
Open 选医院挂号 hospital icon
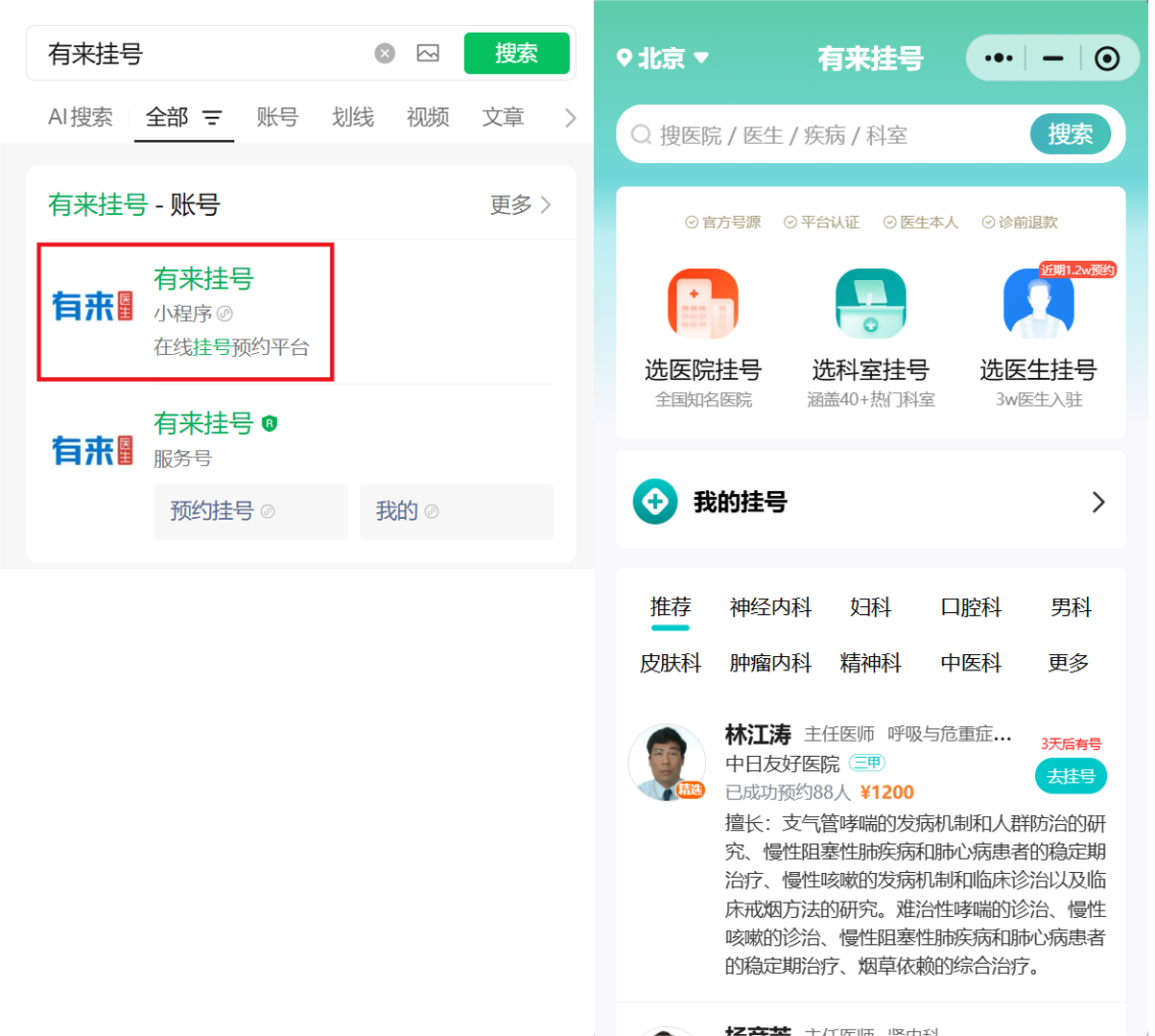coord(703,304)
